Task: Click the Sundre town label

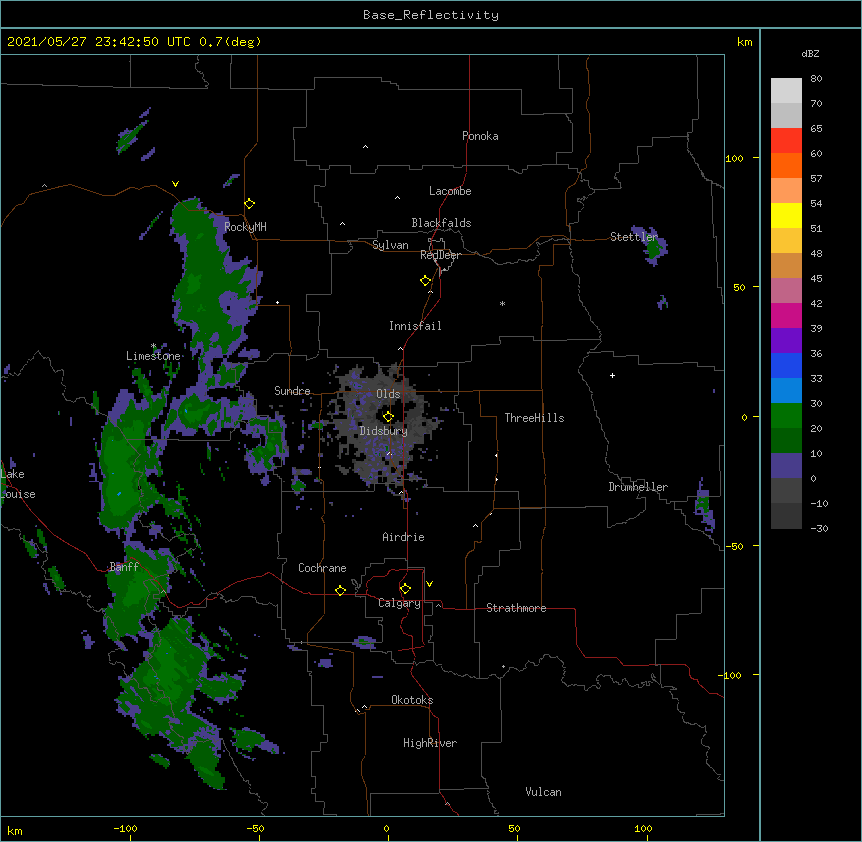Action: tap(292, 391)
